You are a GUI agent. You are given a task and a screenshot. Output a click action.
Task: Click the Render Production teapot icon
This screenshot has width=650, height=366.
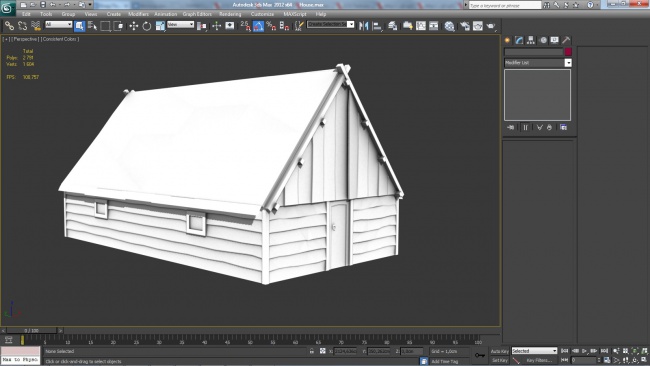491,26
